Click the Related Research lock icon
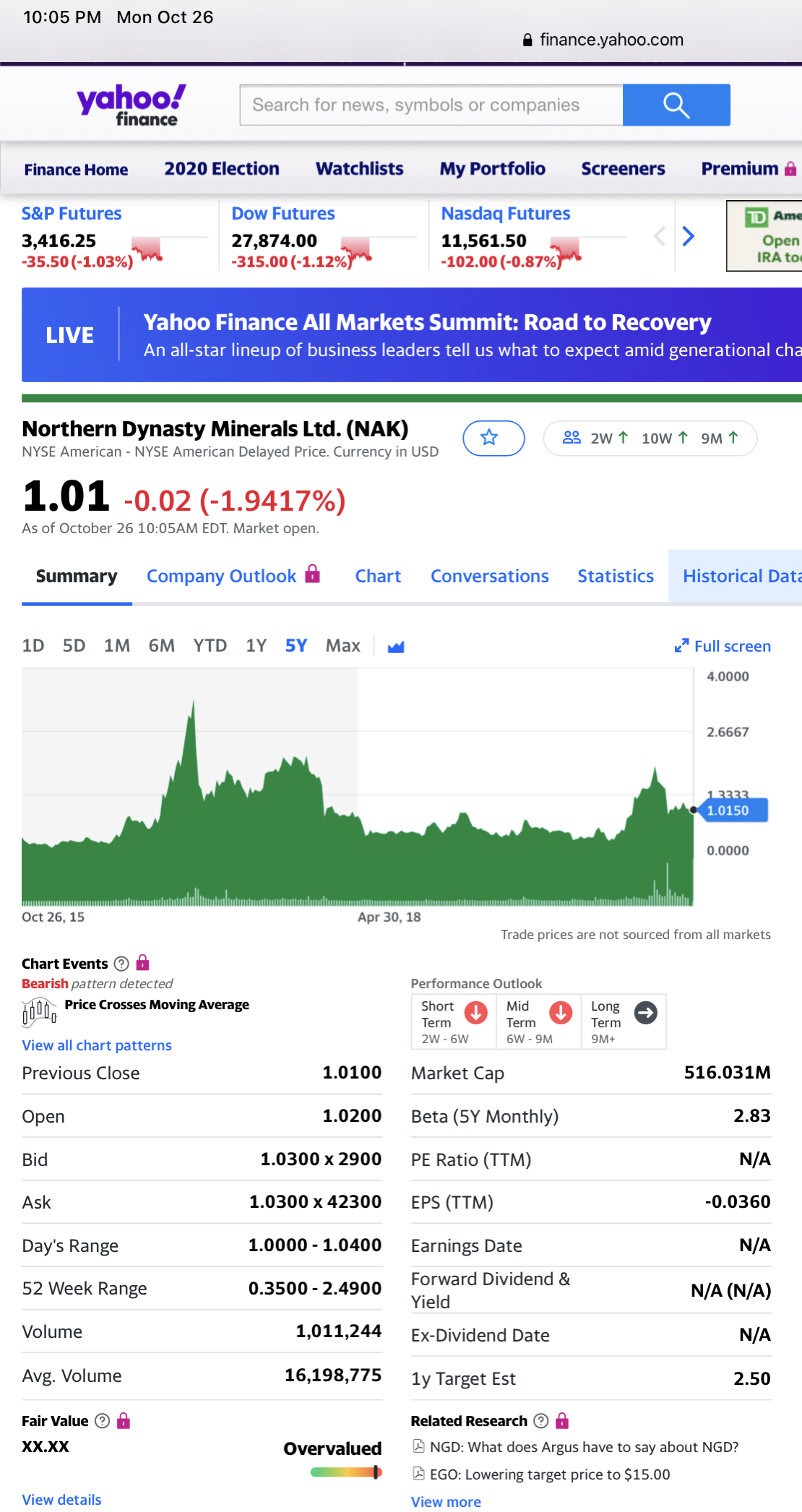The width and height of the screenshot is (802, 1512). point(562,1421)
